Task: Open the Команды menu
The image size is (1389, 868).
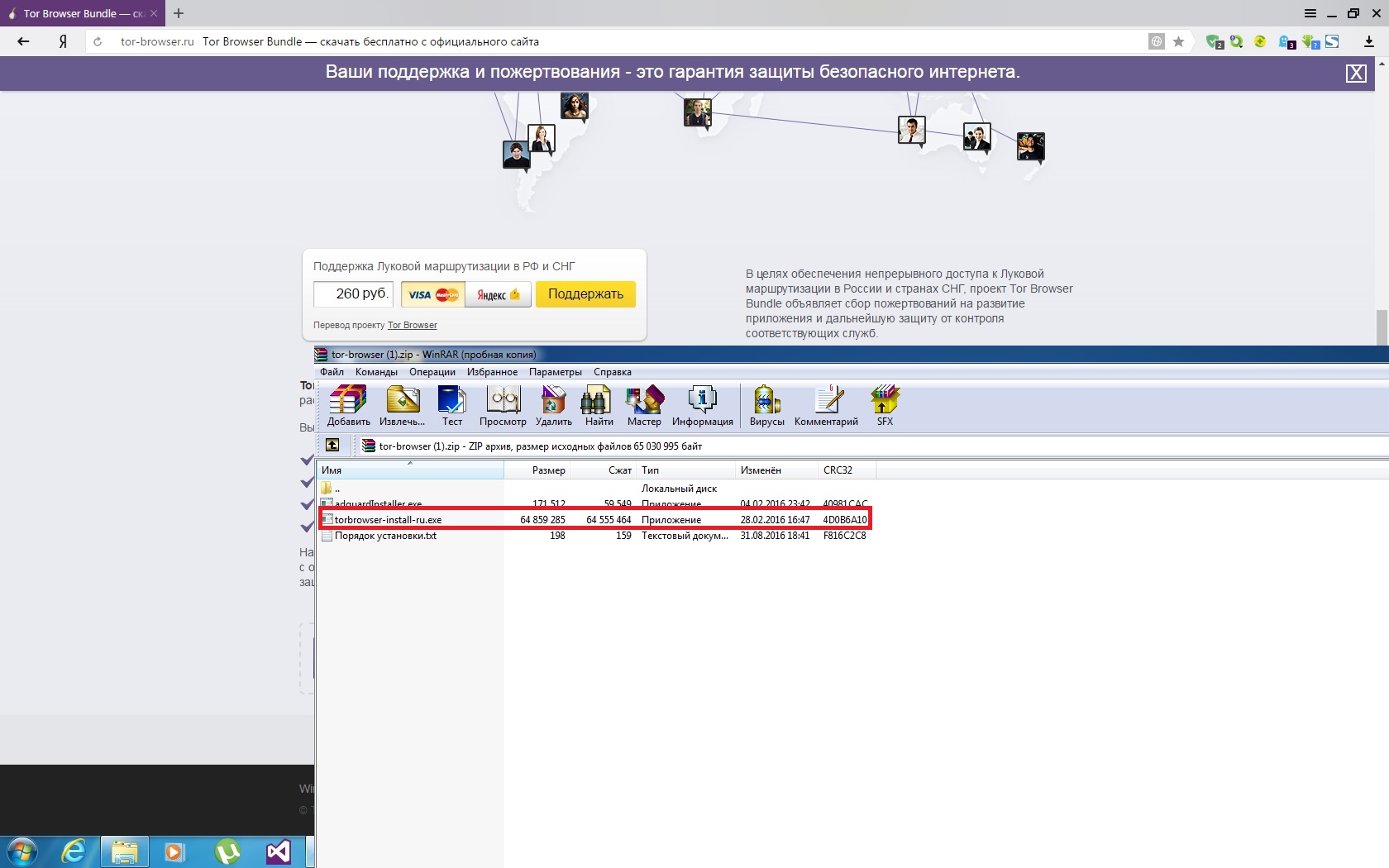Action: [376, 372]
